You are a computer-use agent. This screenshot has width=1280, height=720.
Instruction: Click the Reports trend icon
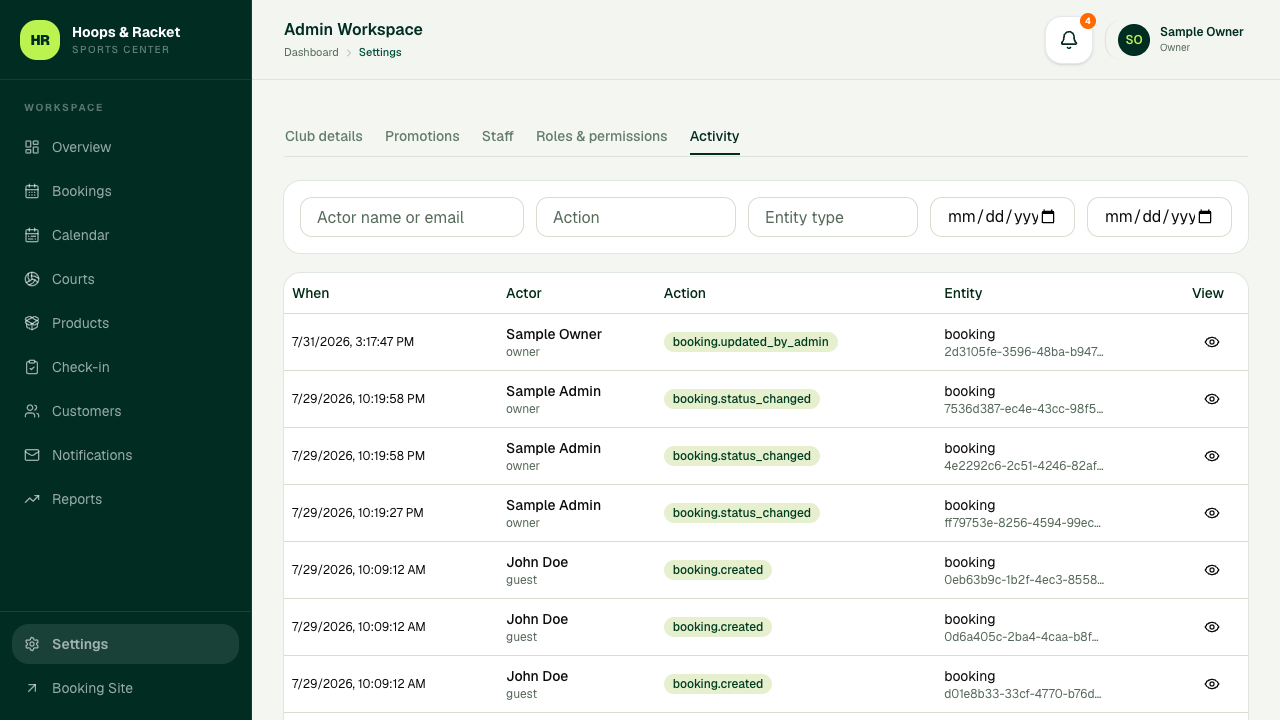pos(32,499)
